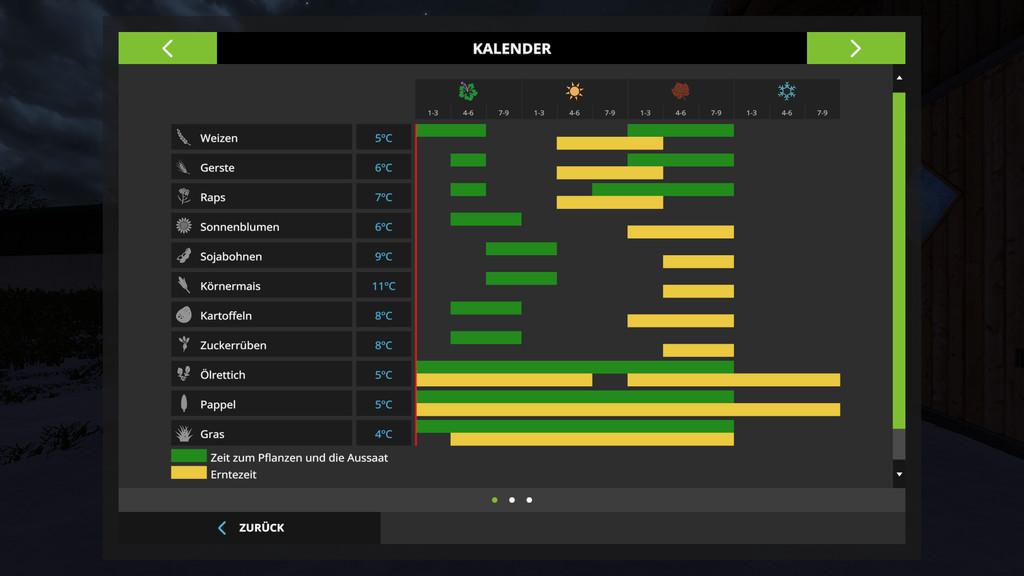The height and width of the screenshot is (576, 1024).
Task: Click the wheat icon next to Weizen
Action: (184, 138)
